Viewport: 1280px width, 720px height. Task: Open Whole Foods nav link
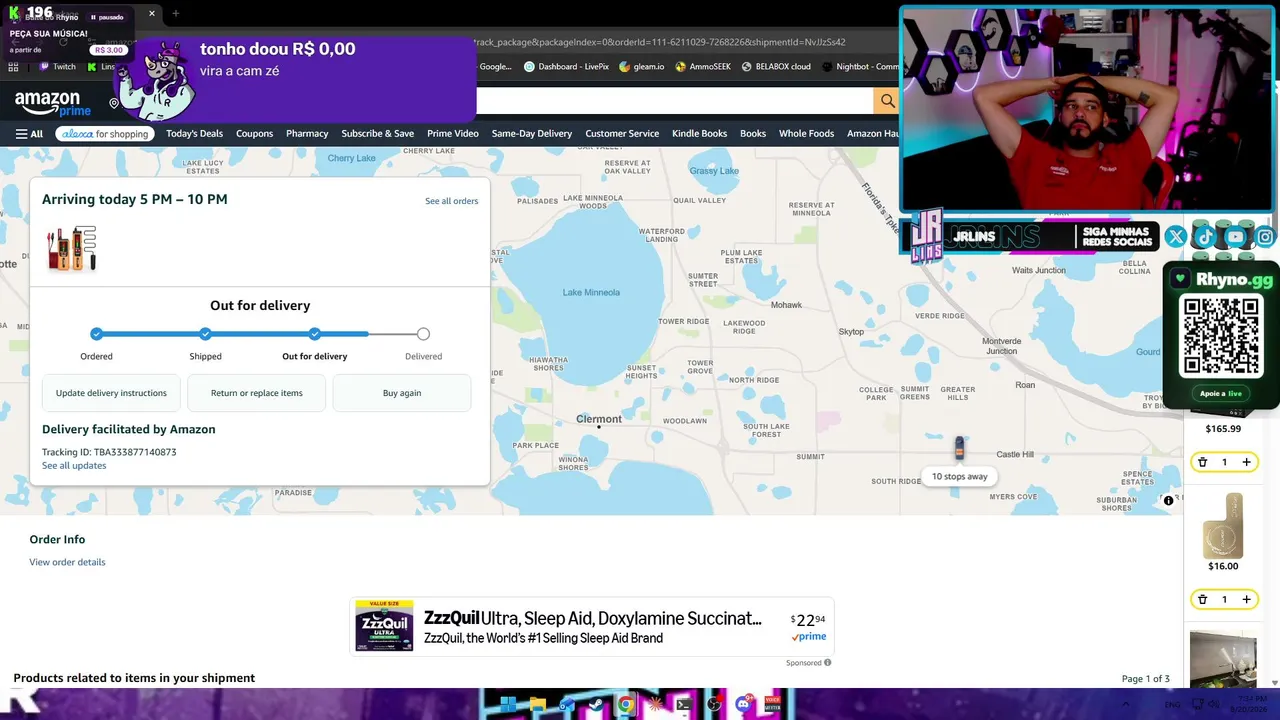click(x=806, y=134)
